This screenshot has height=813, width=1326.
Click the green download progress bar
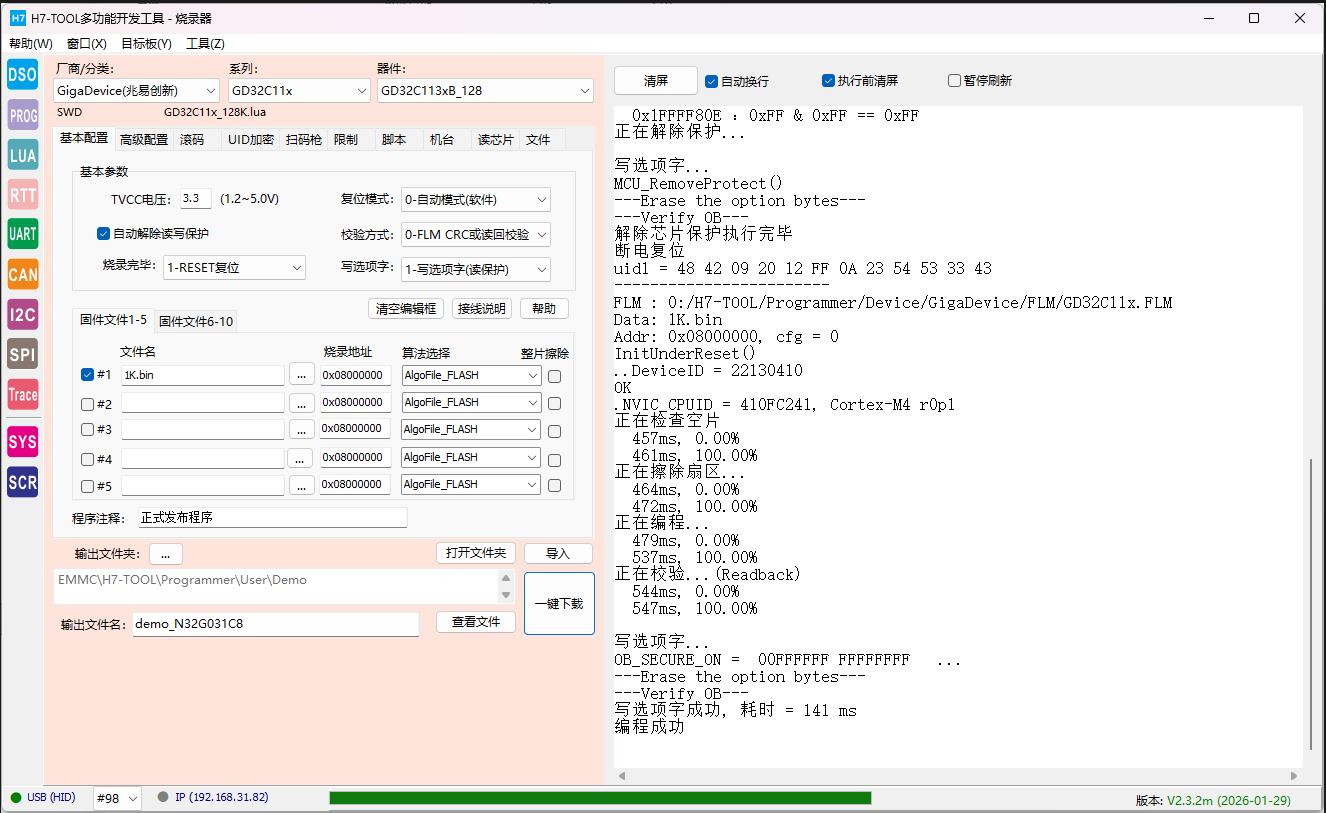(600, 798)
